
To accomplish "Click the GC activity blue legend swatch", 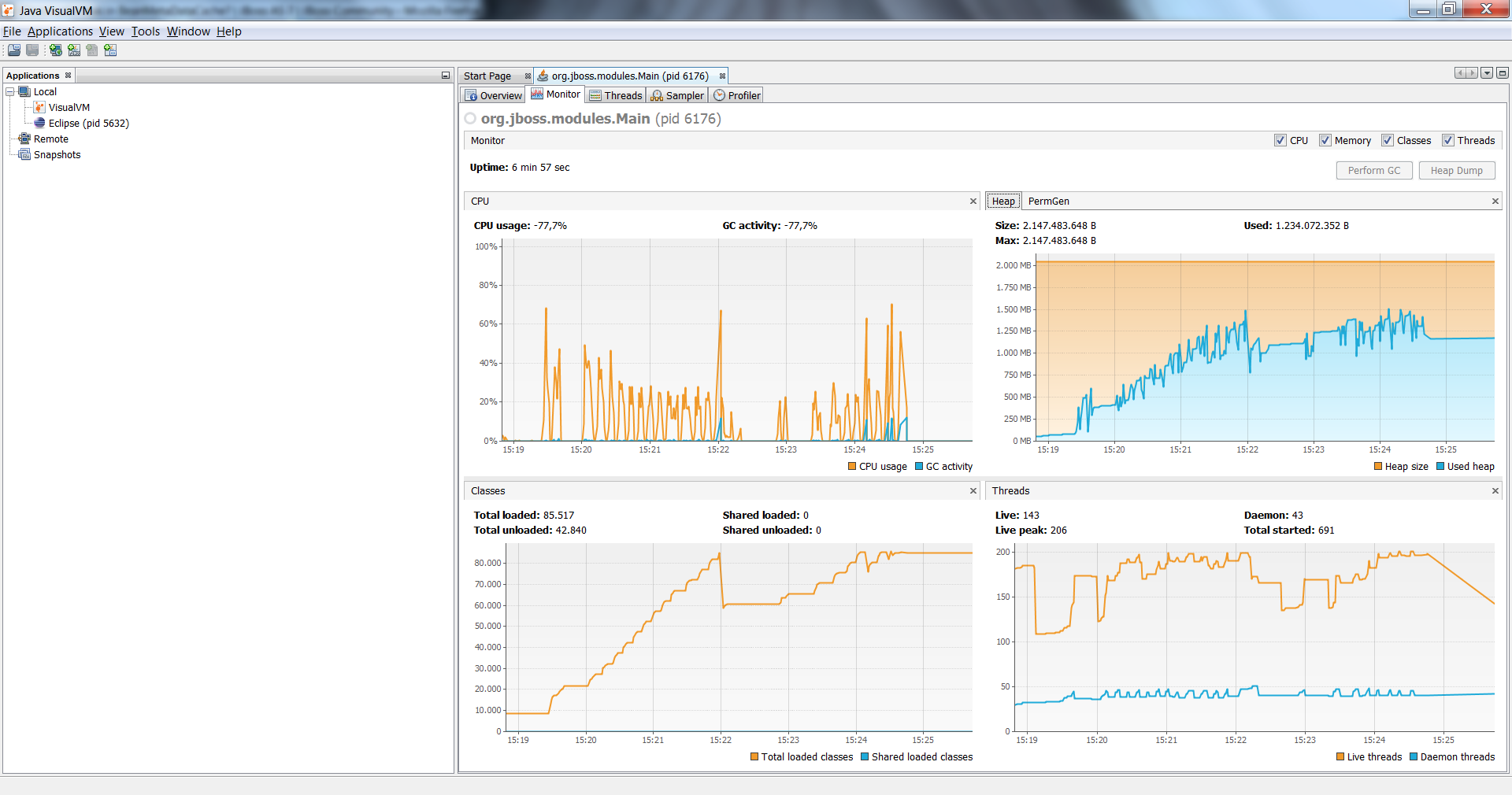I will coord(919,467).
